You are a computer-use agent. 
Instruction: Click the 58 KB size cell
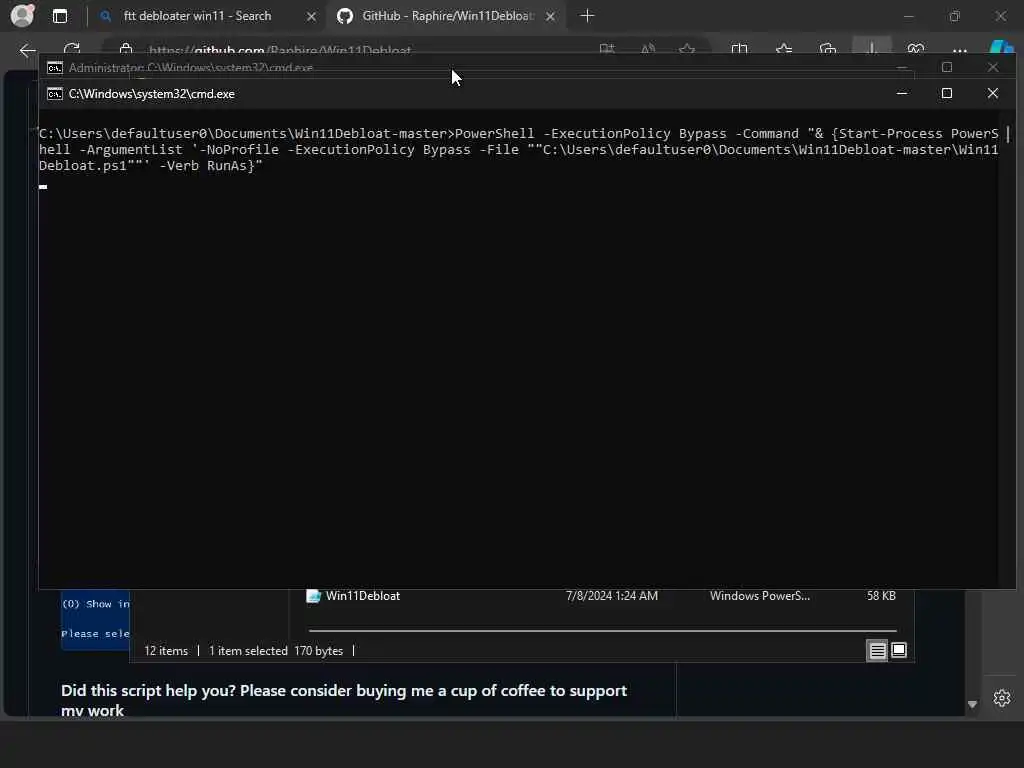click(x=881, y=596)
